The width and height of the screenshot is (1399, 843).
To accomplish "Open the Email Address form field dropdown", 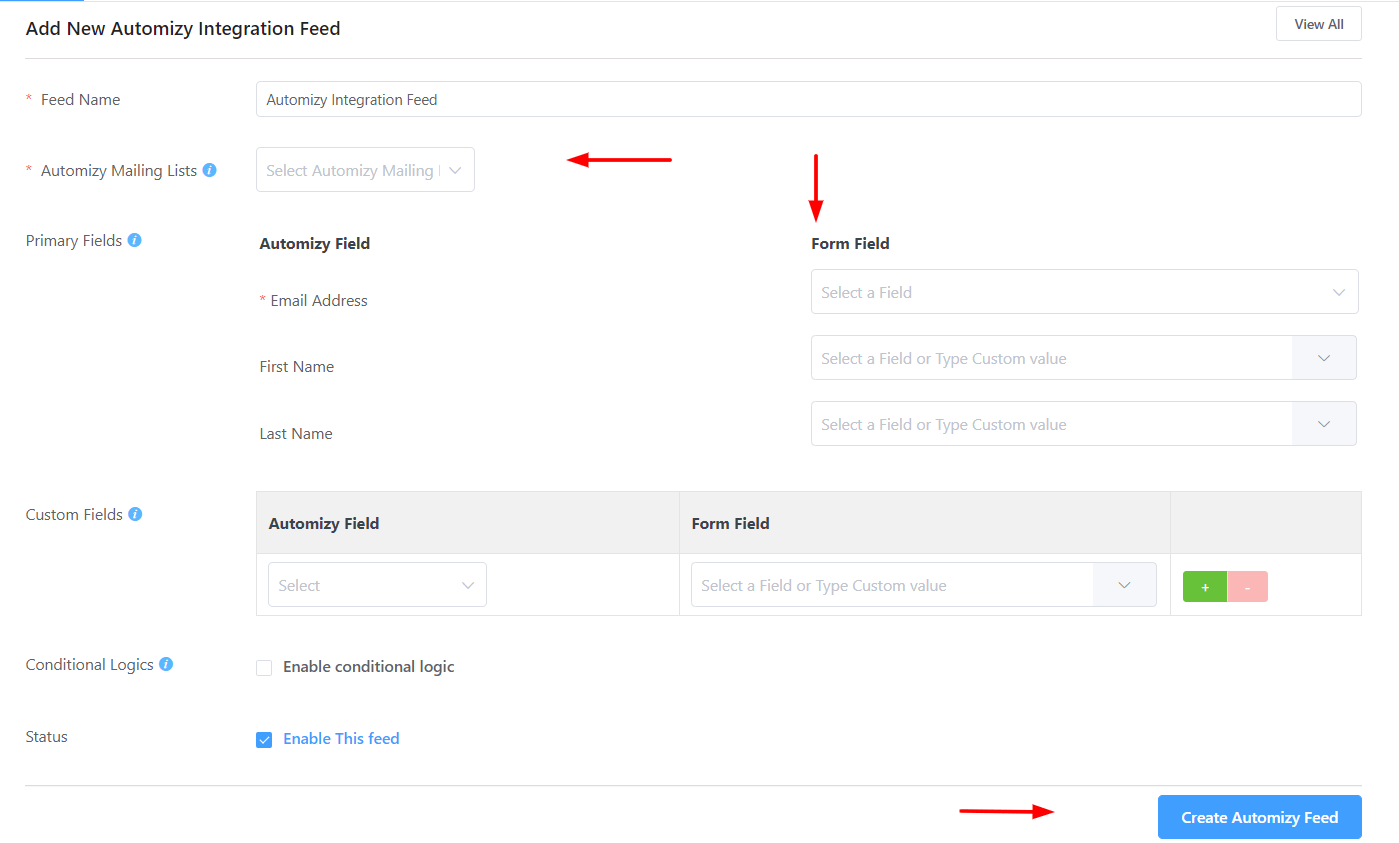I will (x=1084, y=292).
